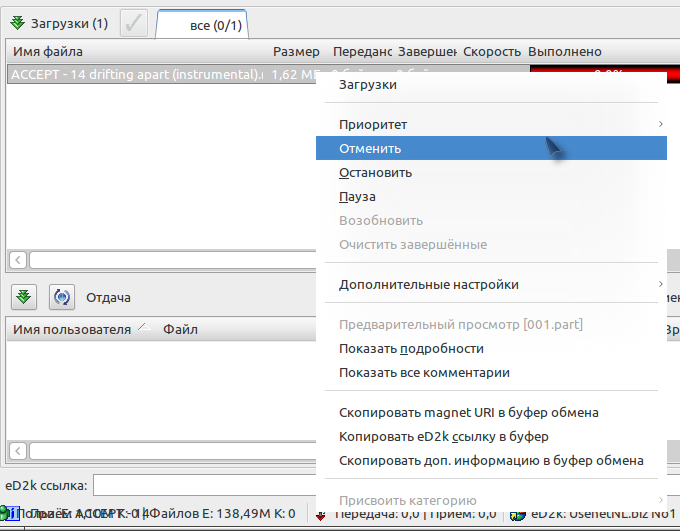Click "Копировать eD2k ссылку в буфер"
The height and width of the screenshot is (531, 680).
tap(491, 436)
